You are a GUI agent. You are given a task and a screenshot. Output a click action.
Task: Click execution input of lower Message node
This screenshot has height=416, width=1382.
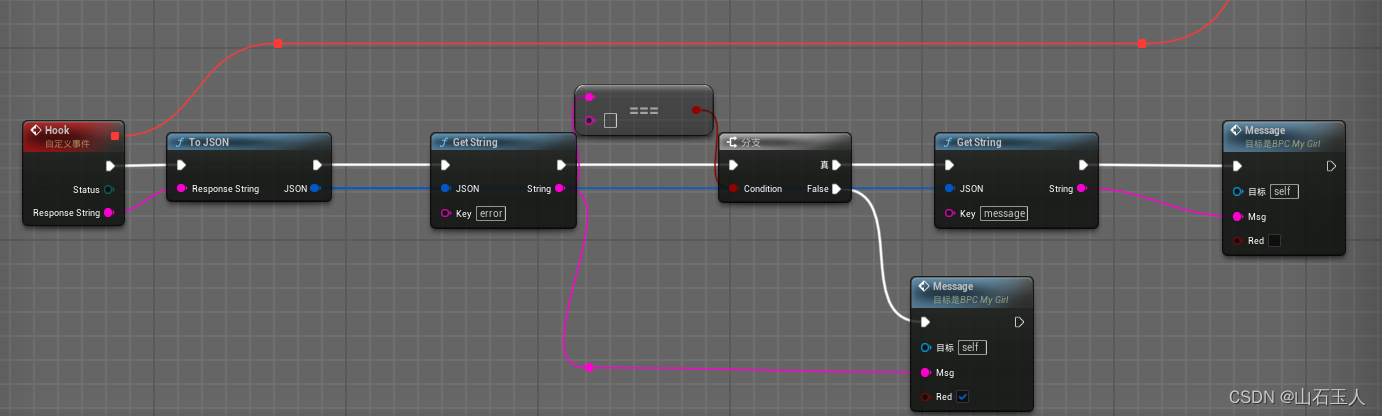tap(925, 322)
